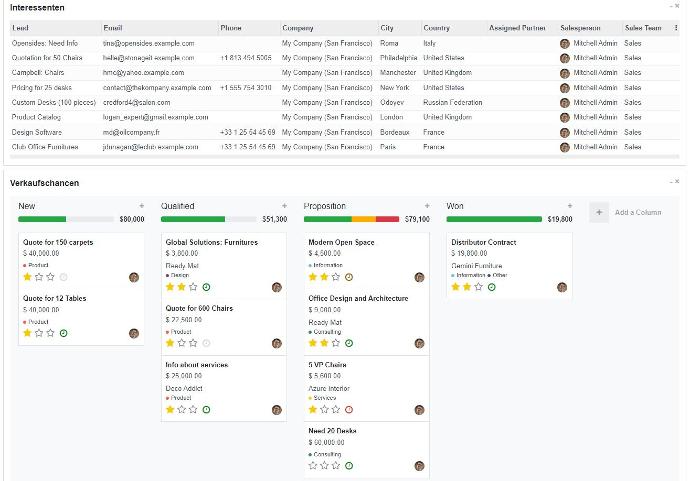Set second priority star on Quote for 600 Chairs
Viewport: 690px width, 481px height.
coord(182,343)
